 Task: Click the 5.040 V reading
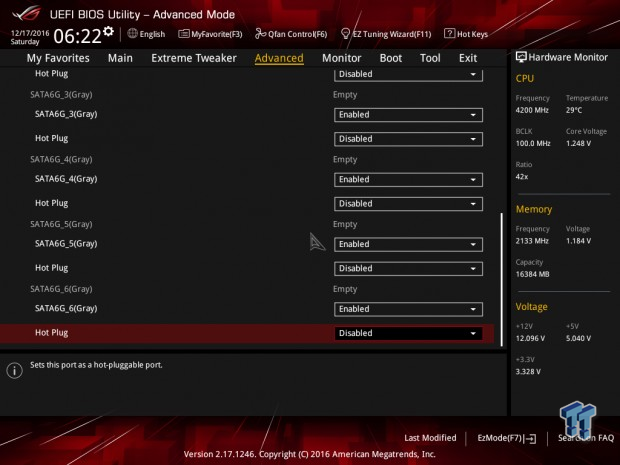(x=578, y=338)
